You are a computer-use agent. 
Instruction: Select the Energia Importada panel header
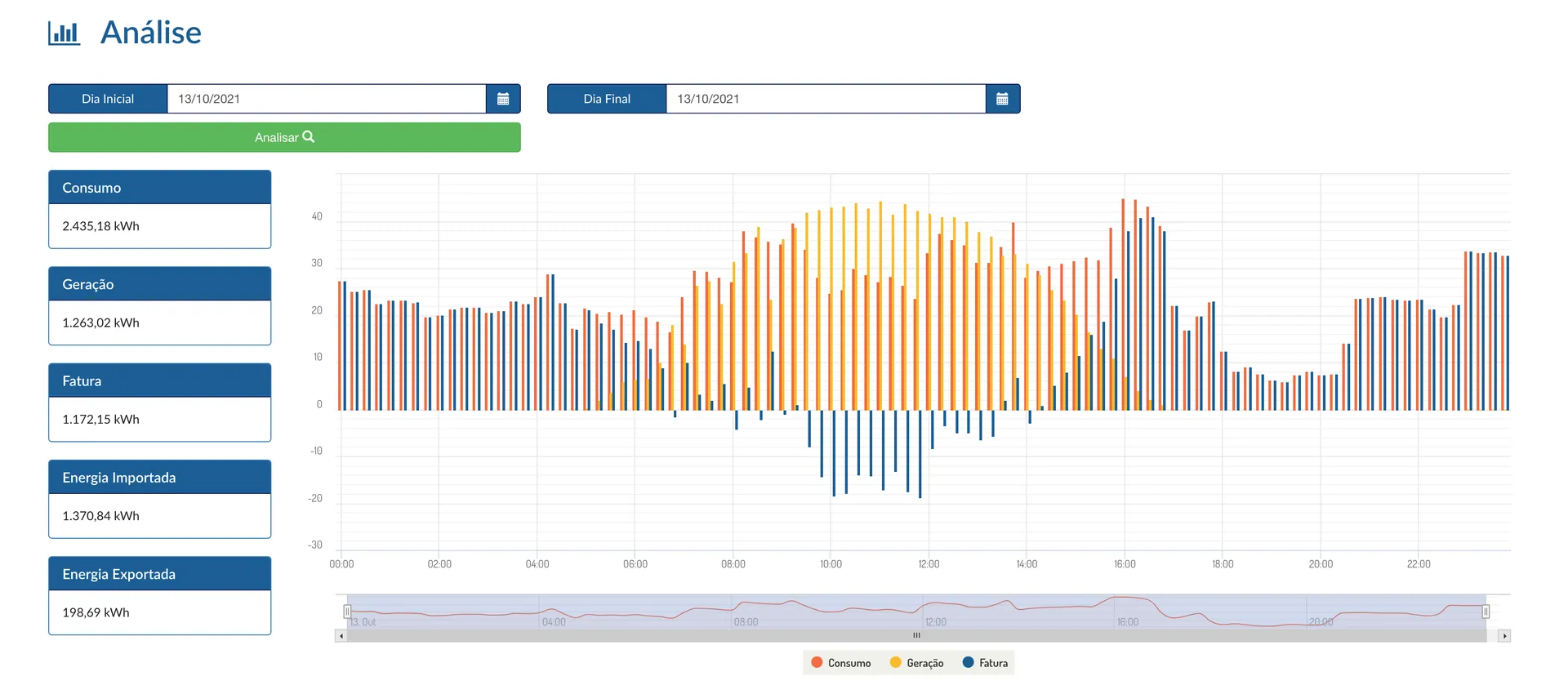point(159,477)
